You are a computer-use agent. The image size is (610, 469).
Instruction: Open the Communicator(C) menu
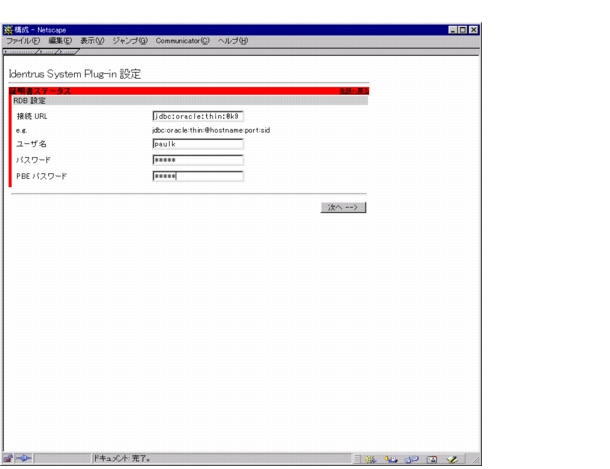point(182,41)
